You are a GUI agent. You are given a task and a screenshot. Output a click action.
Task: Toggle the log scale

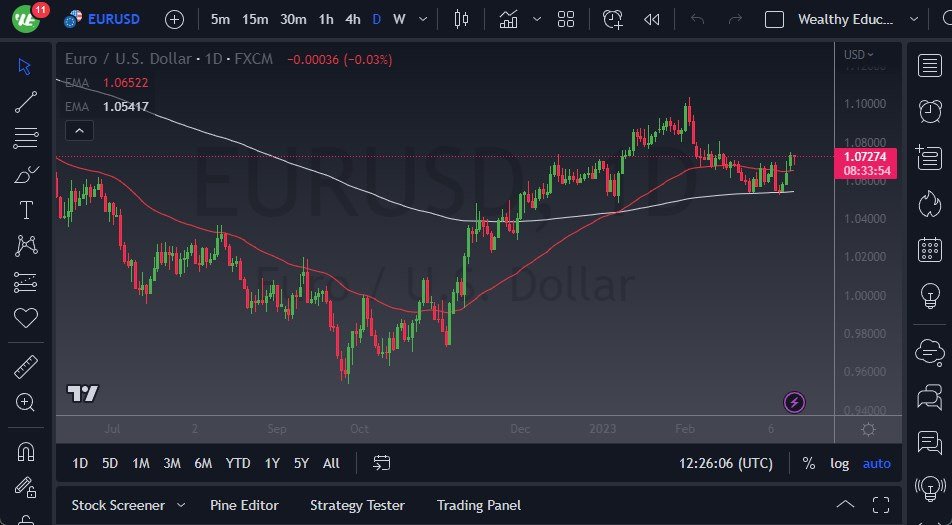click(x=840, y=463)
